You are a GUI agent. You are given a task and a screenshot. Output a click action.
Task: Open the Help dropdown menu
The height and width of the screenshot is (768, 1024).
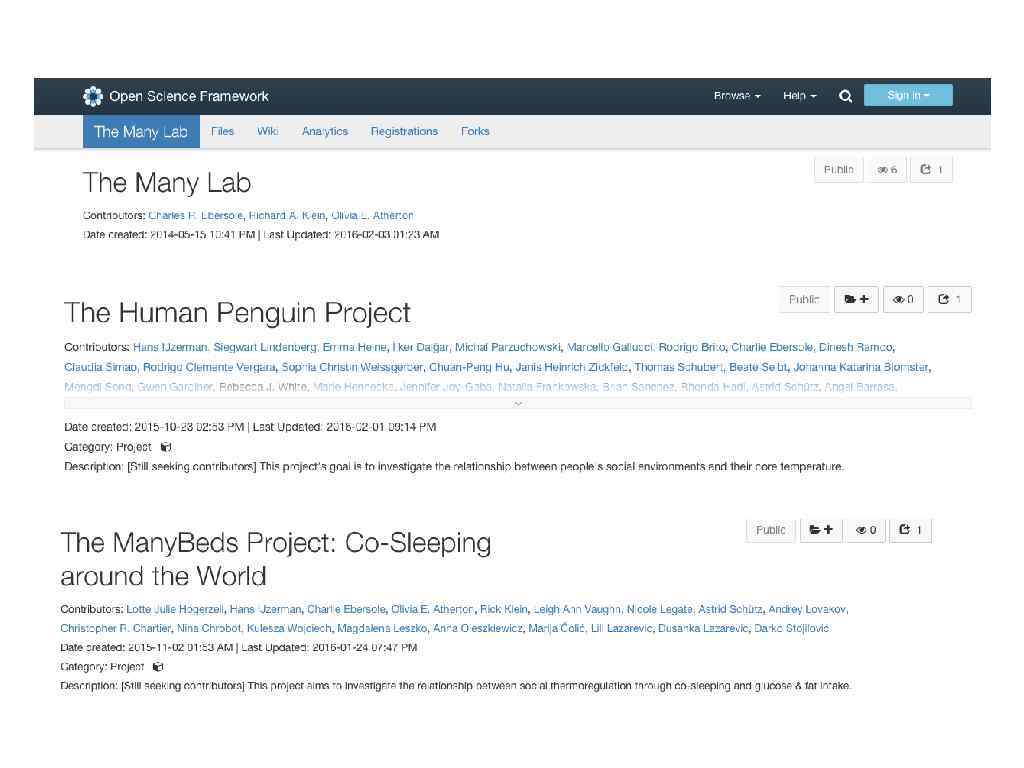pyautogui.click(x=799, y=96)
